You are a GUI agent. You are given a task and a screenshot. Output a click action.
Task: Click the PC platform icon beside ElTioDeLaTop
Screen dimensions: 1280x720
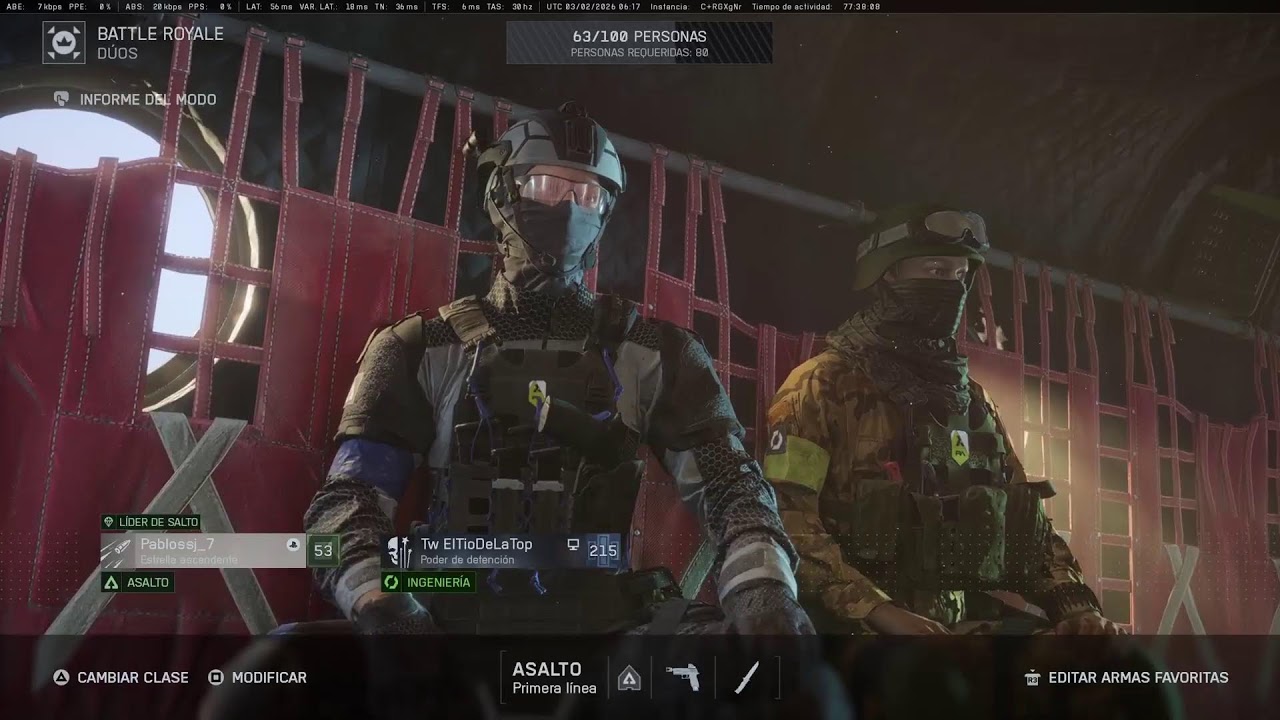573,545
